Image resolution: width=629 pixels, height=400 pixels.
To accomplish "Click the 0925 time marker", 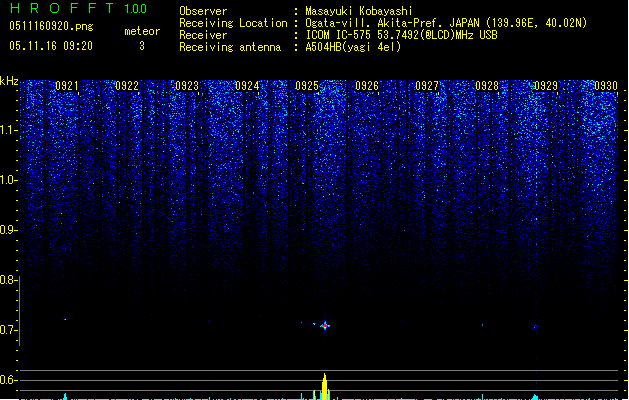I will [x=307, y=86].
